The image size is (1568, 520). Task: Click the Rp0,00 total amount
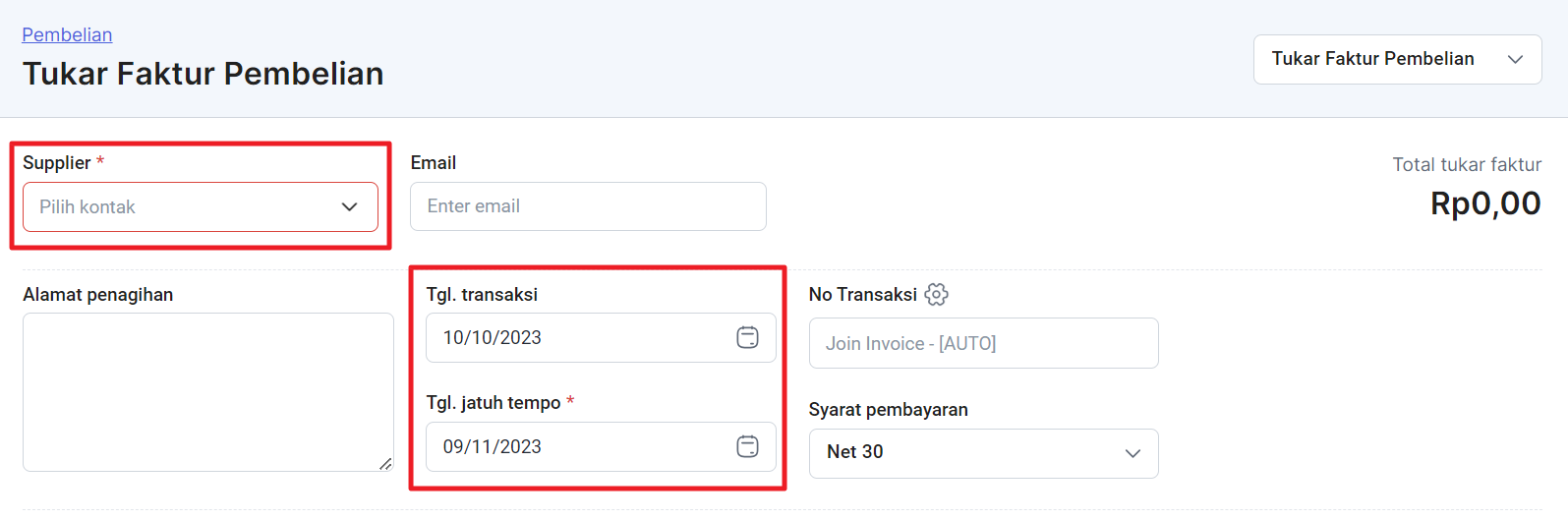coord(1485,203)
